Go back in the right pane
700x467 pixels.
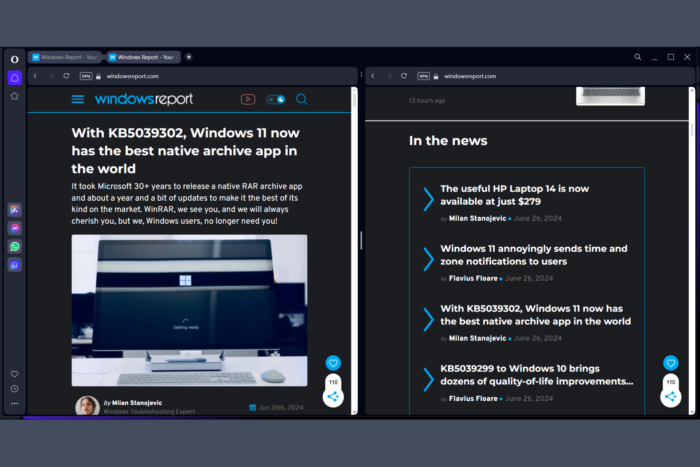[373, 76]
